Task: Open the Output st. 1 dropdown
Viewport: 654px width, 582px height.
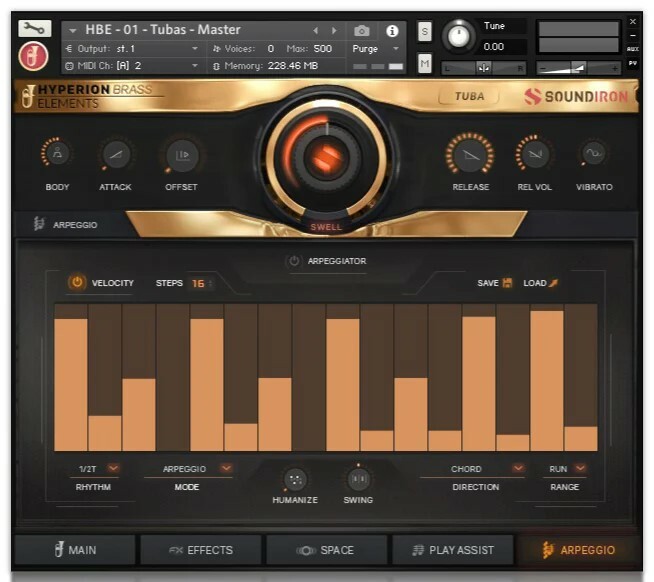Action: pyautogui.click(x=132, y=49)
